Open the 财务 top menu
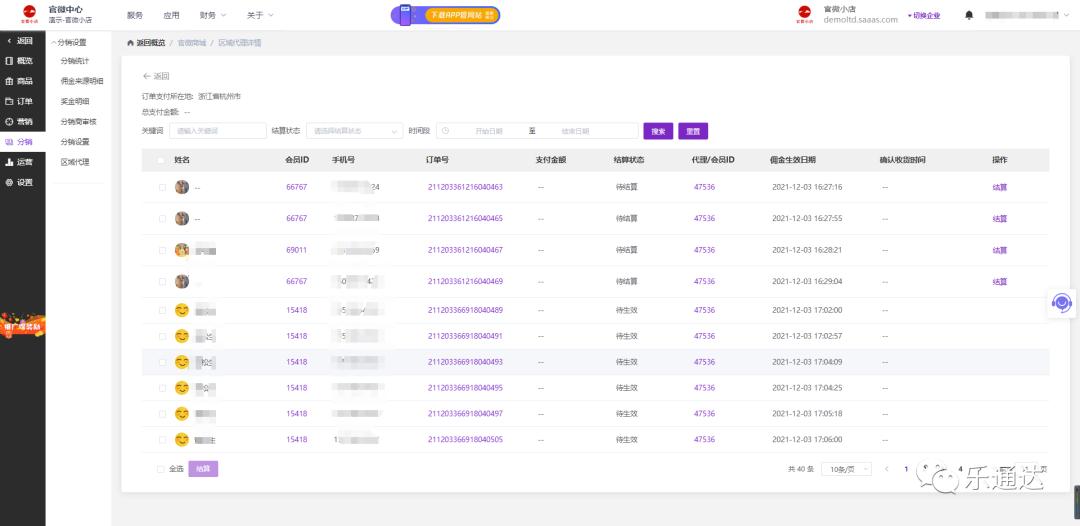This screenshot has height=526, width=1080. coord(212,15)
